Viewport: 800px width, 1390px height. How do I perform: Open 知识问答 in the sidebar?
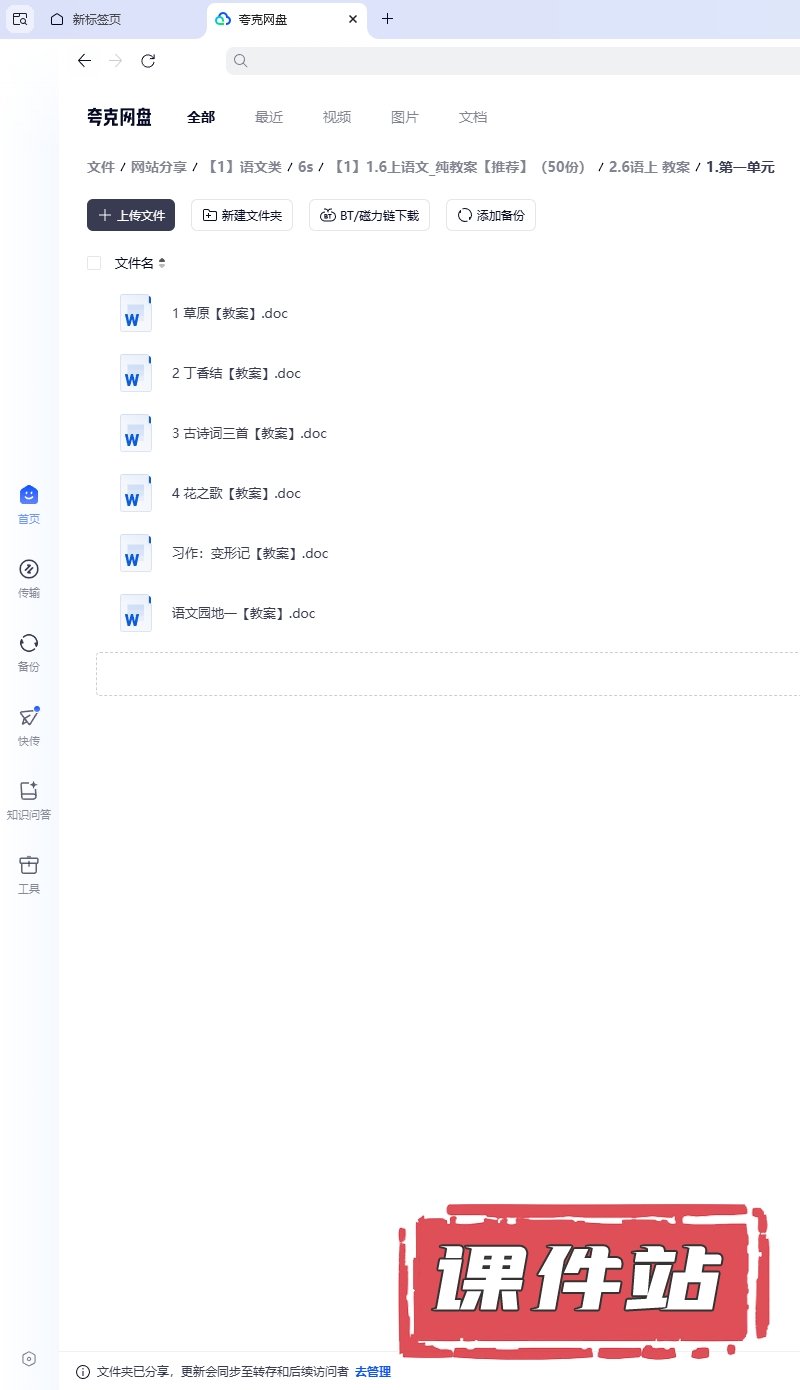(29, 801)
